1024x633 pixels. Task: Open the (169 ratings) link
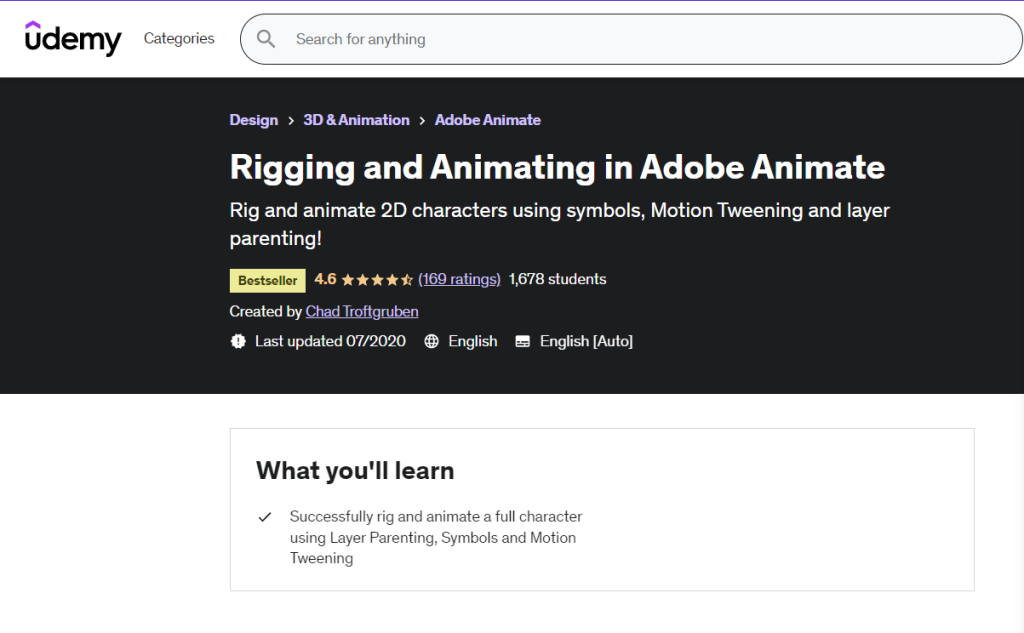(460, 280)
